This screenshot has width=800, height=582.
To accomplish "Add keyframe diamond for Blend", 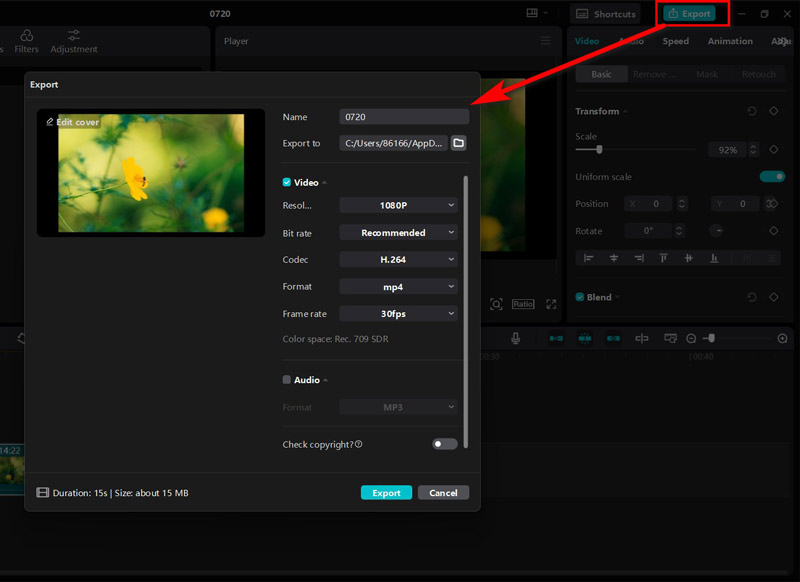I will [773, 297].
